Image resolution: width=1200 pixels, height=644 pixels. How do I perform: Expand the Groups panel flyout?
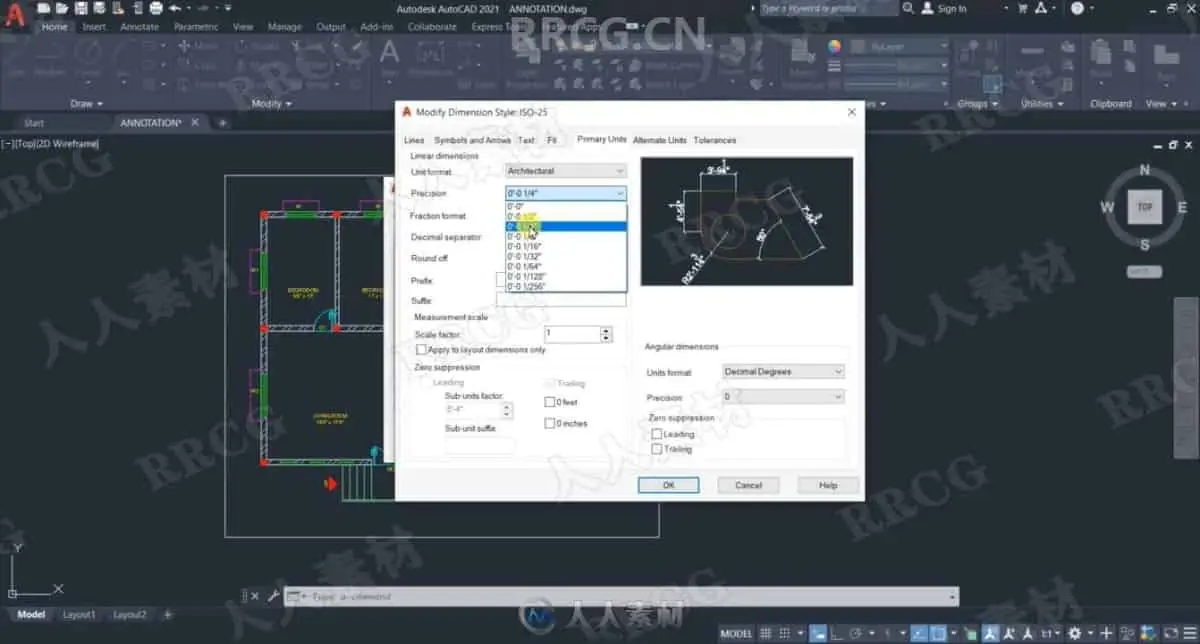(x=978, y=103)
